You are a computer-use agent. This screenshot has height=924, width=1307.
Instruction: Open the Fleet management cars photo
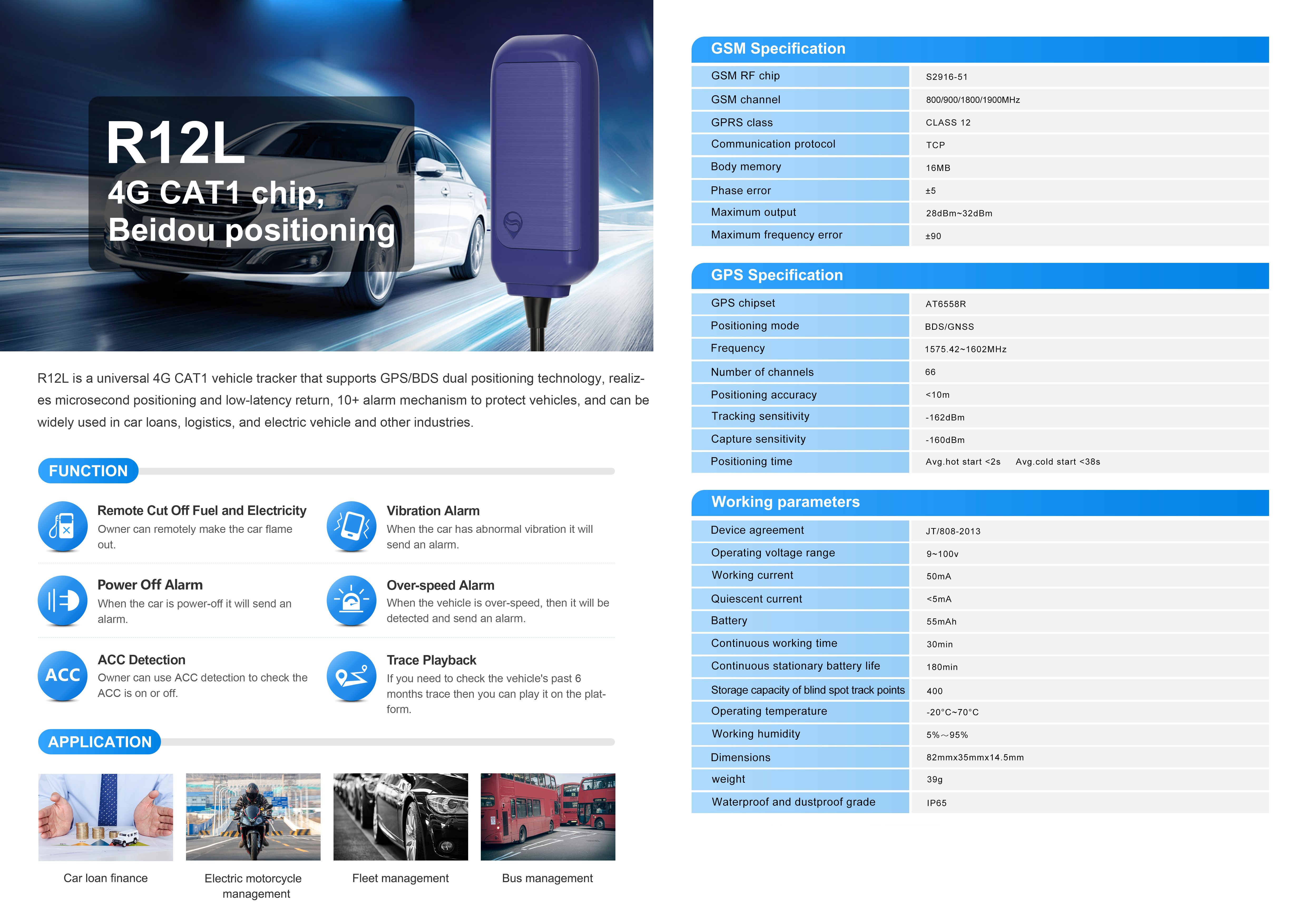click(400, 817)
